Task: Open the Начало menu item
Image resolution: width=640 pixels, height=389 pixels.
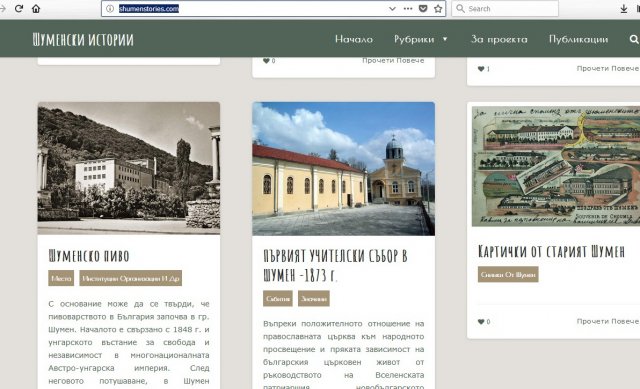Action: pos(354,39)
